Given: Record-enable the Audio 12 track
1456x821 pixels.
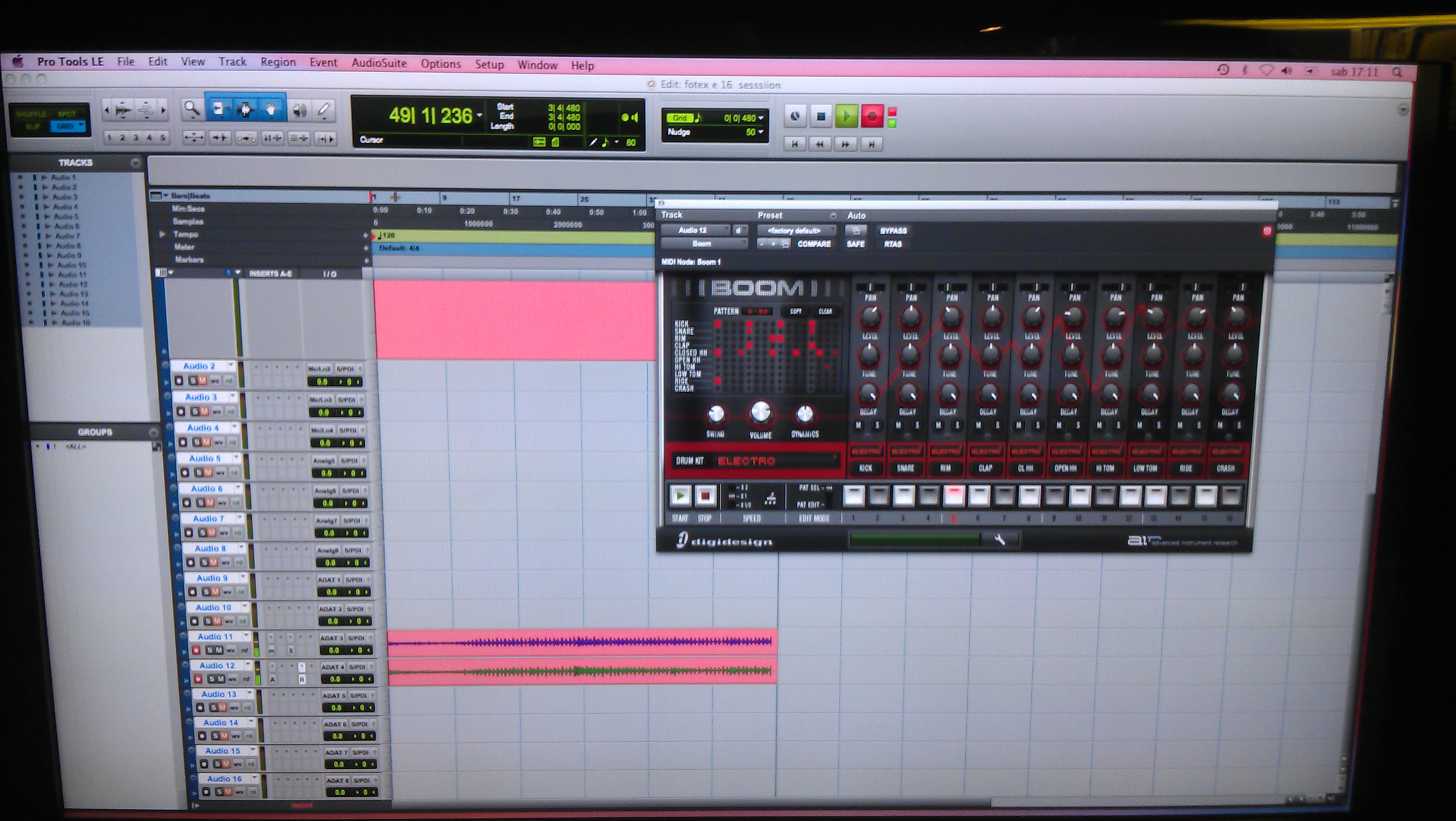Looking at the screenshot, I should pos(198,679).
